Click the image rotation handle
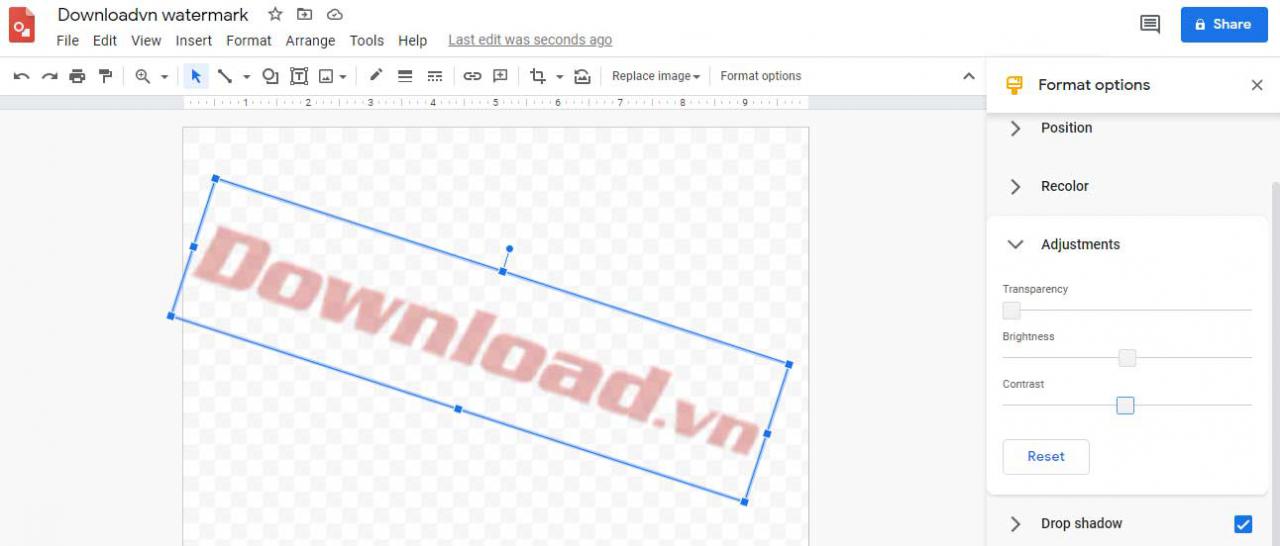Image resolution: width=1280 pixels, height=546 pixels. pyautogui.click(x=510, y=249)
